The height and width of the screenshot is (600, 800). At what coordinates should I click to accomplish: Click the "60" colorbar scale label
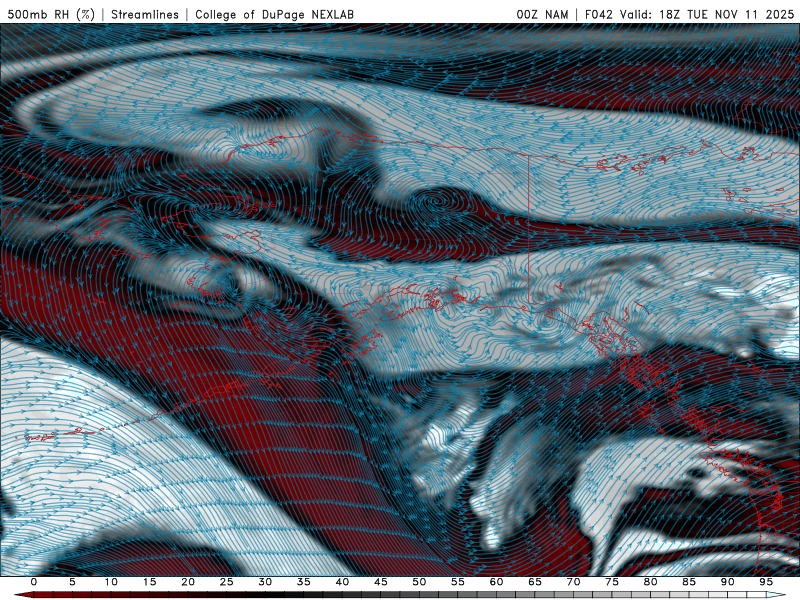coord(496,582)
